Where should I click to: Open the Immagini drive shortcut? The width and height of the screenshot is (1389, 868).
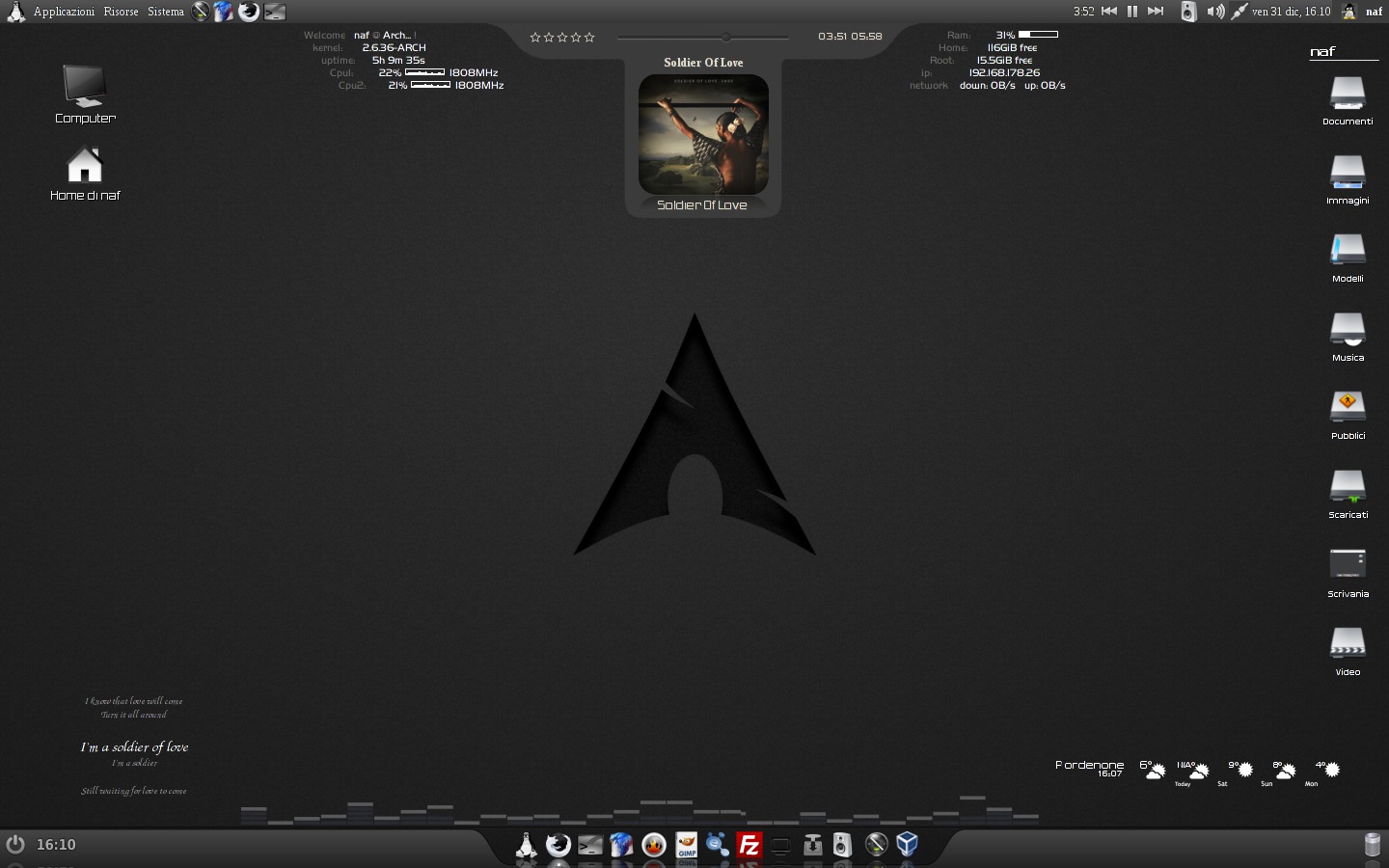click(1348, 179)
